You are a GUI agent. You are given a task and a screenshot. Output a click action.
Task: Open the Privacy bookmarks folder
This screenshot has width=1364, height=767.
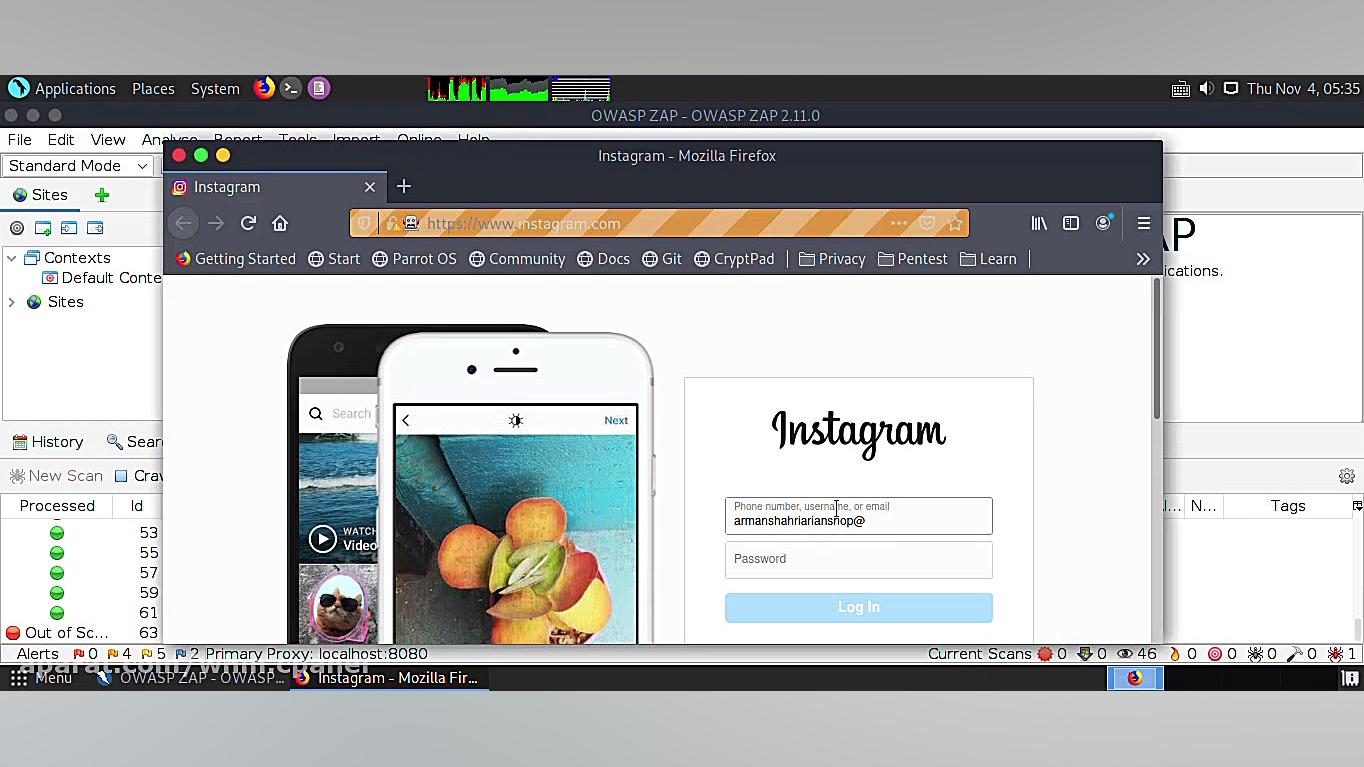tap(832, 259)
